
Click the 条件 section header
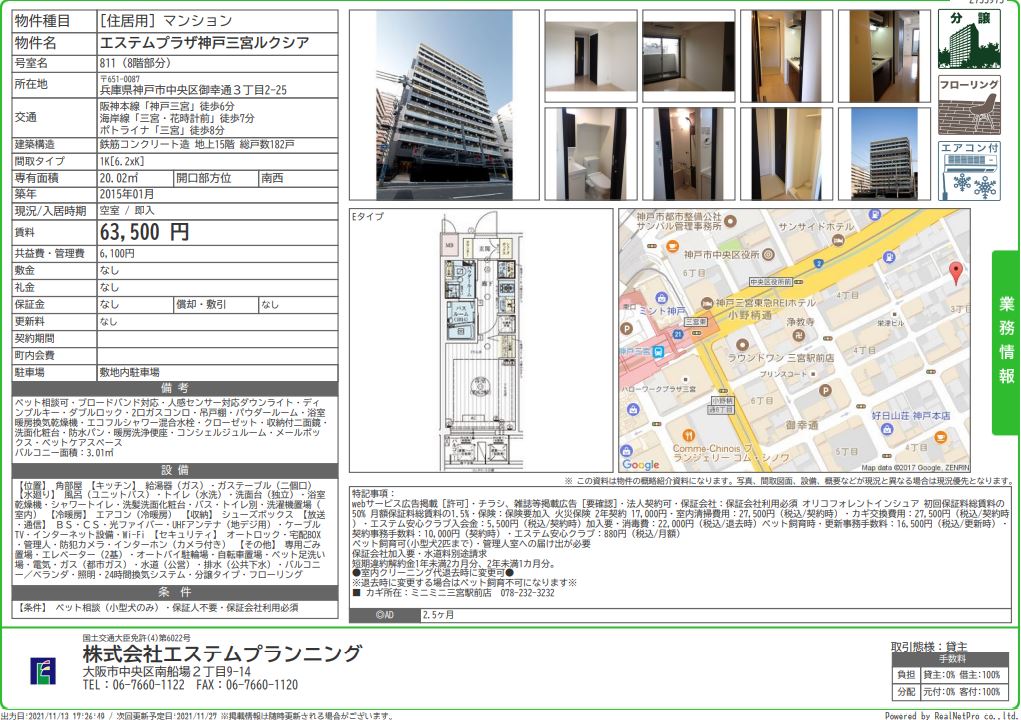pos(175,592)
